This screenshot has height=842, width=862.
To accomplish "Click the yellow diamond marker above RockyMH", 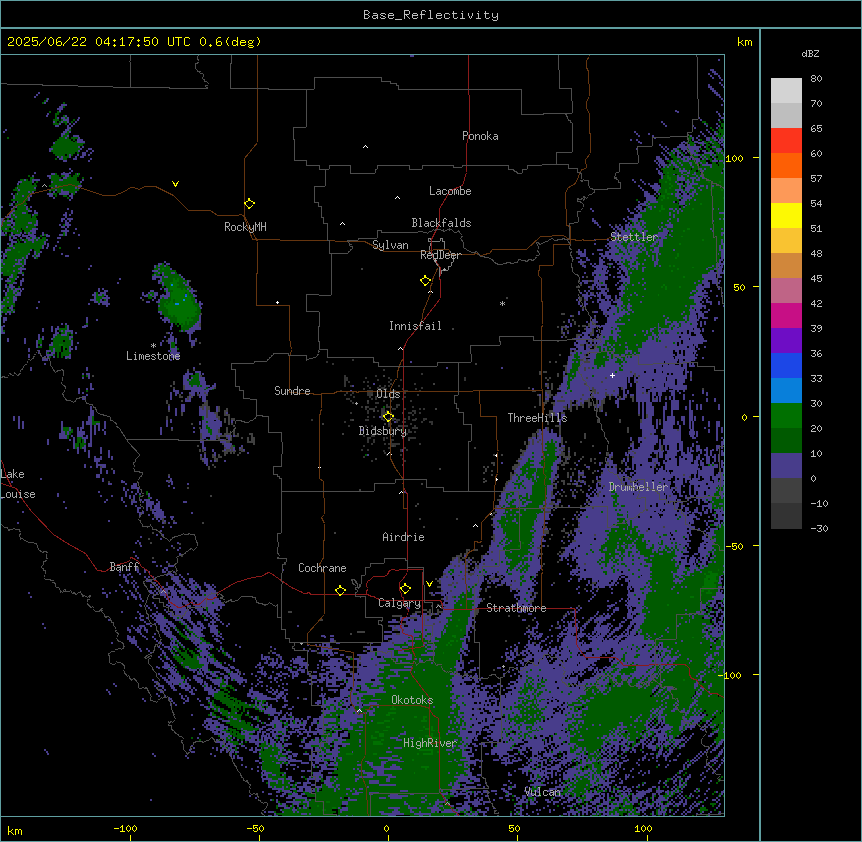I will [250, 204].
